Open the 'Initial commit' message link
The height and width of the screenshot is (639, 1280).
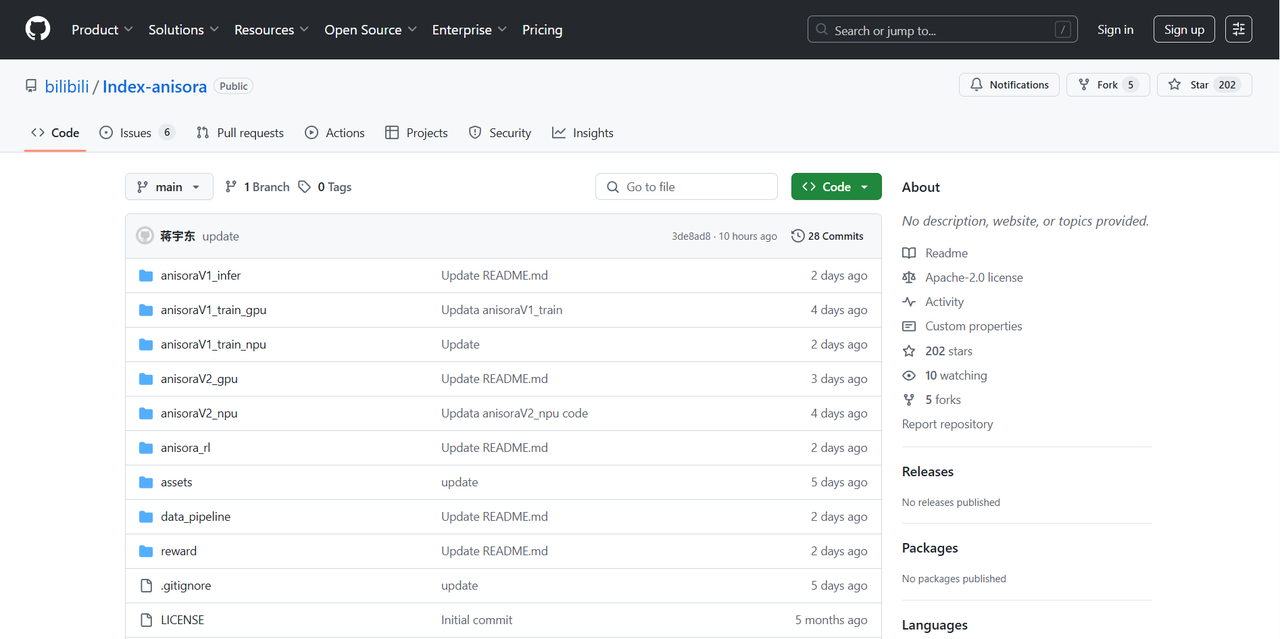tap(476, 620)
